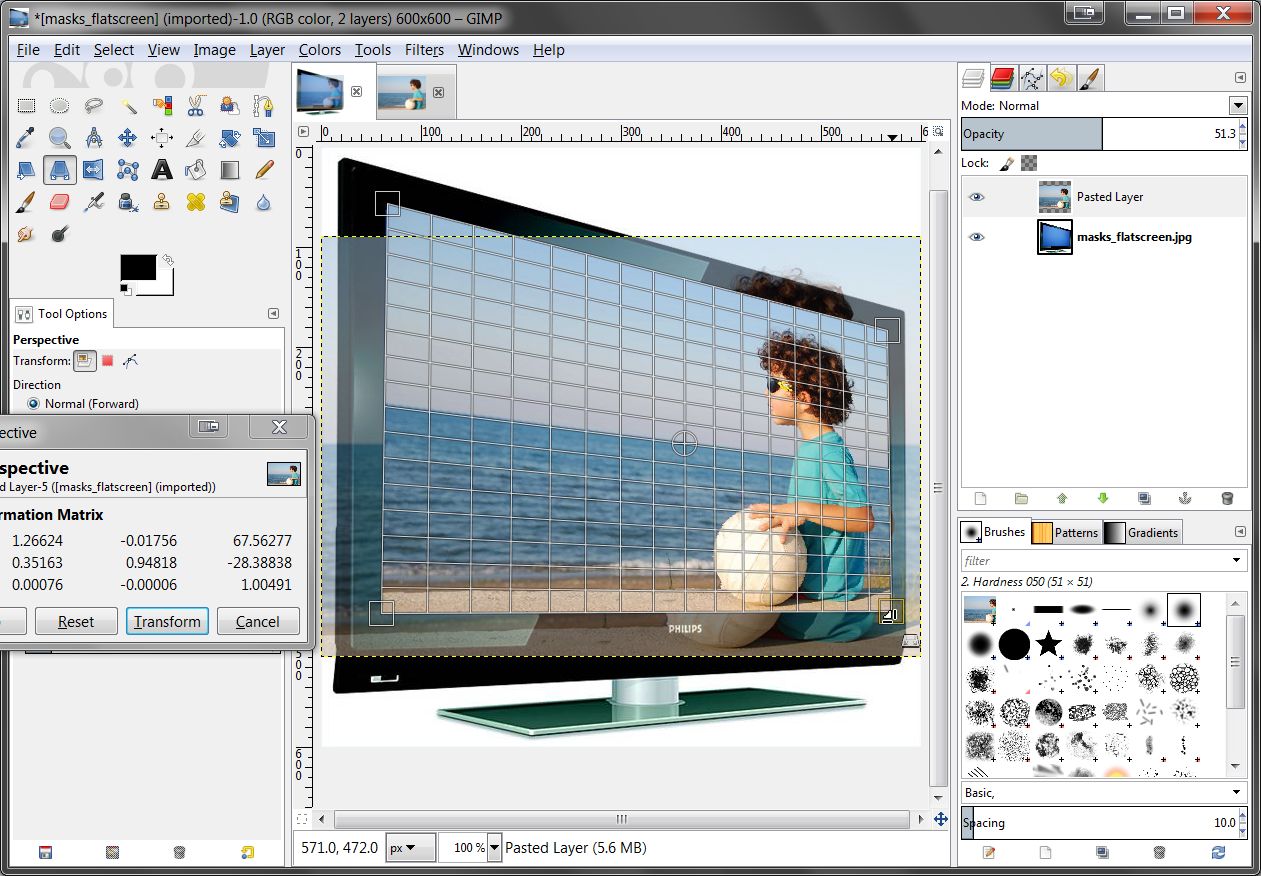Open the brush filter dropdown arrow
This screenshot has width=1261, height=876.
[x=1237, y=561]
